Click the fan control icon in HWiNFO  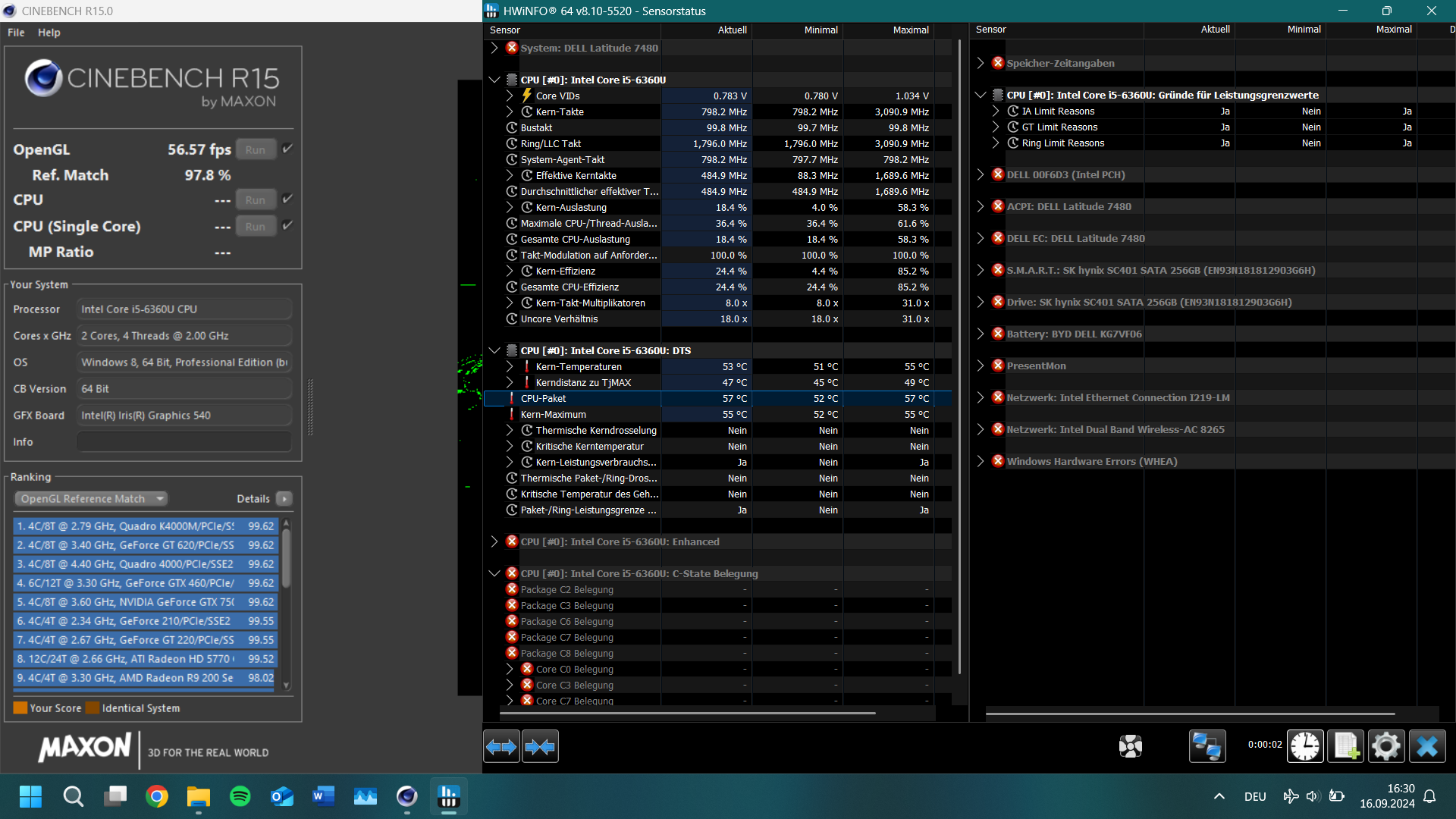pyautogui.click(x=1131, y=746)
